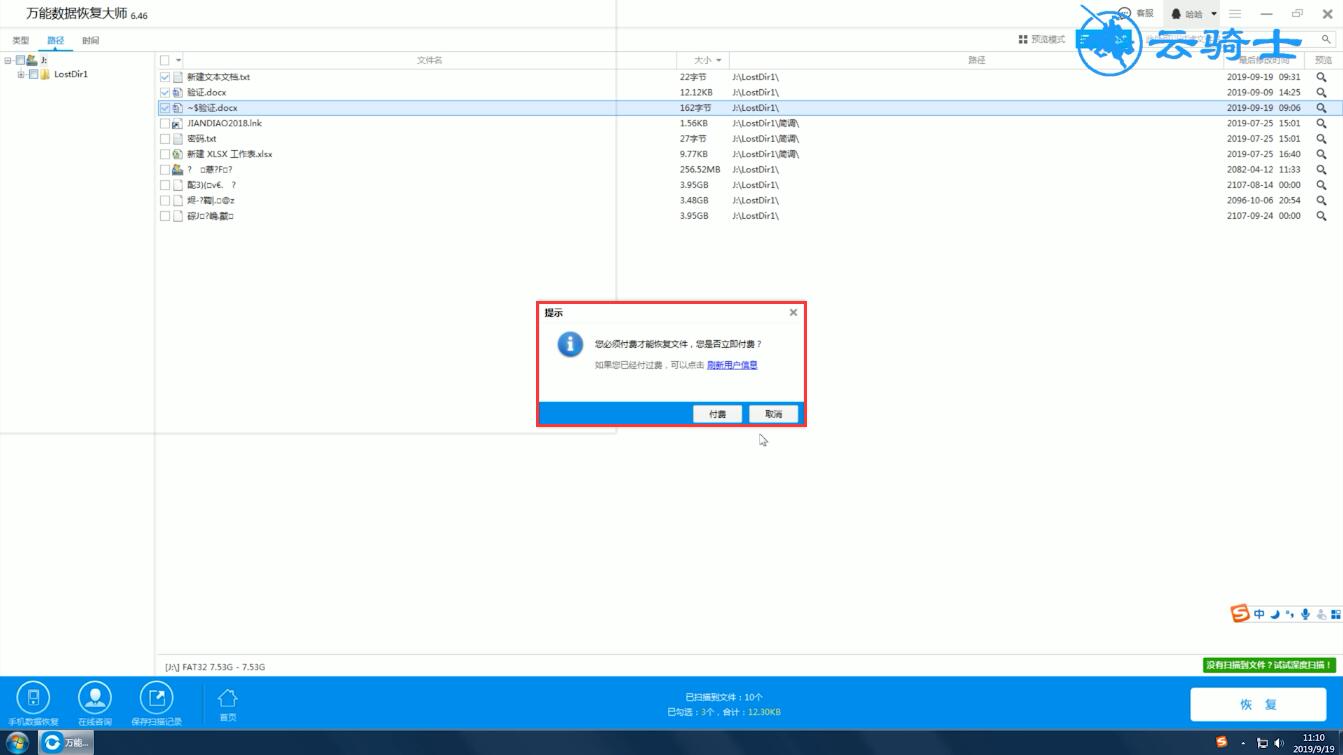Viewport: 1343px width, 755px height.
Task: Click the Sogou floating bar microphone icon
Action: pos(1305,614)
